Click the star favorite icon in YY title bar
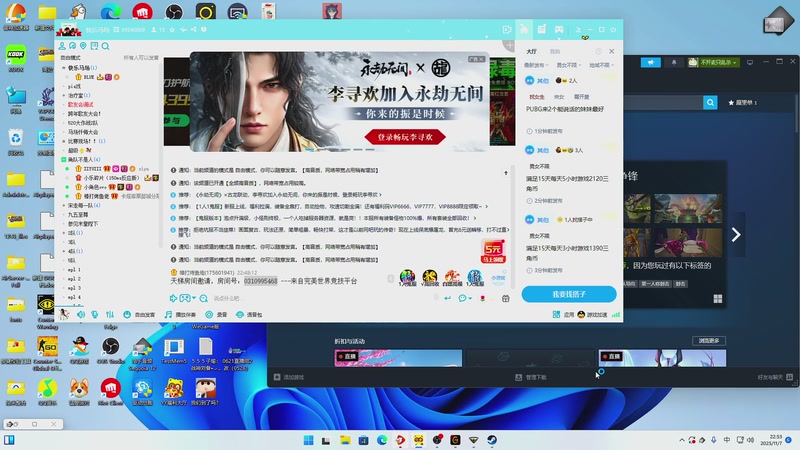800x450 pixels. pyautogui.click(x=172, y=30)
